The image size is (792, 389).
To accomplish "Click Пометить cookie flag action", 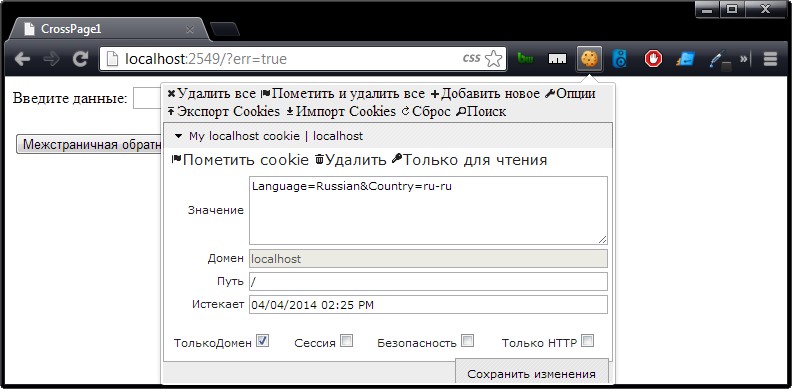I will point(240,160).
